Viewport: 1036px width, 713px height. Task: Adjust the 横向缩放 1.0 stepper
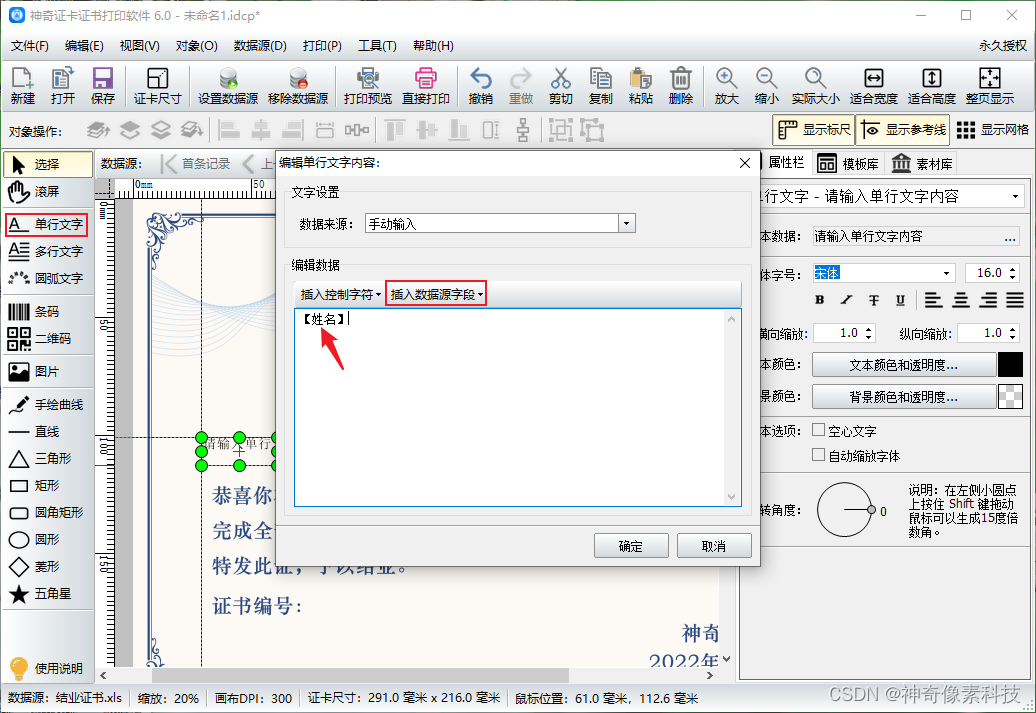(x=869, y=333)
